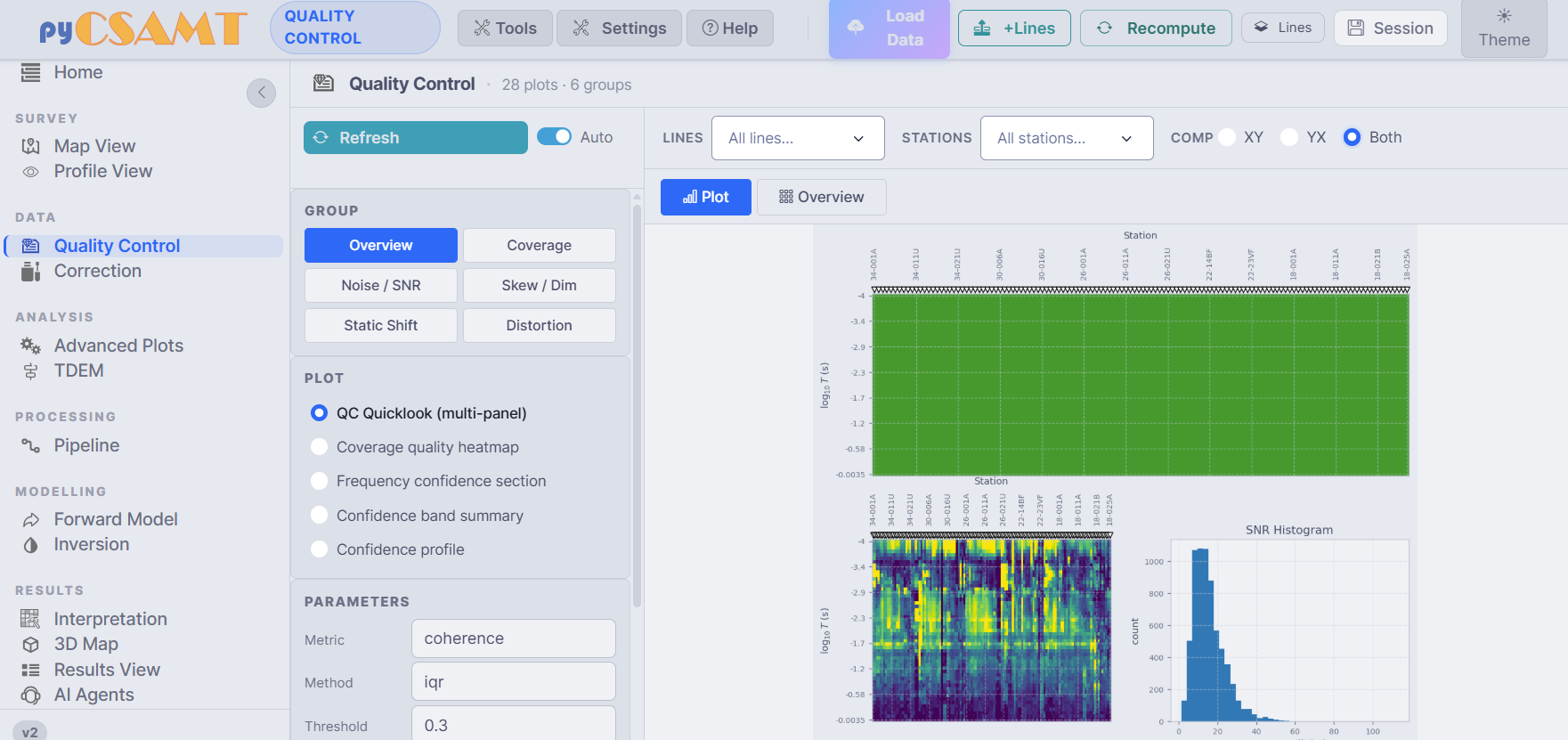Click the pyCSAMT logo

click(142, 28)
